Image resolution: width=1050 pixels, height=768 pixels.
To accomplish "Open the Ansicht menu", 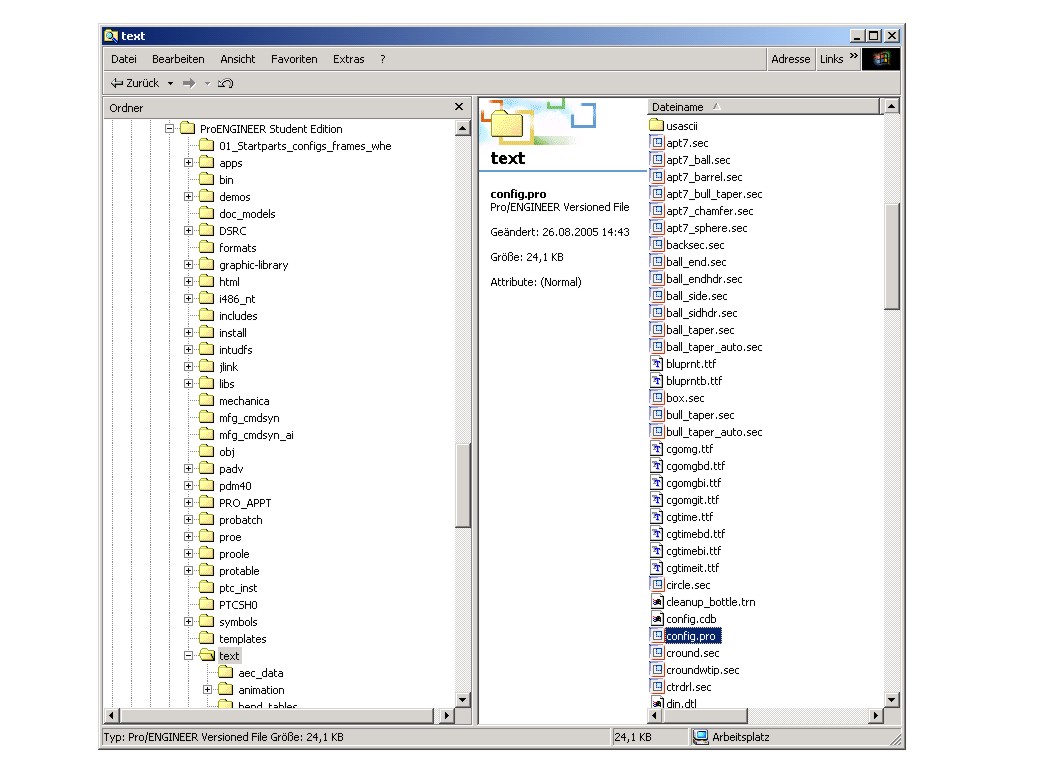I will click(238, 59).
